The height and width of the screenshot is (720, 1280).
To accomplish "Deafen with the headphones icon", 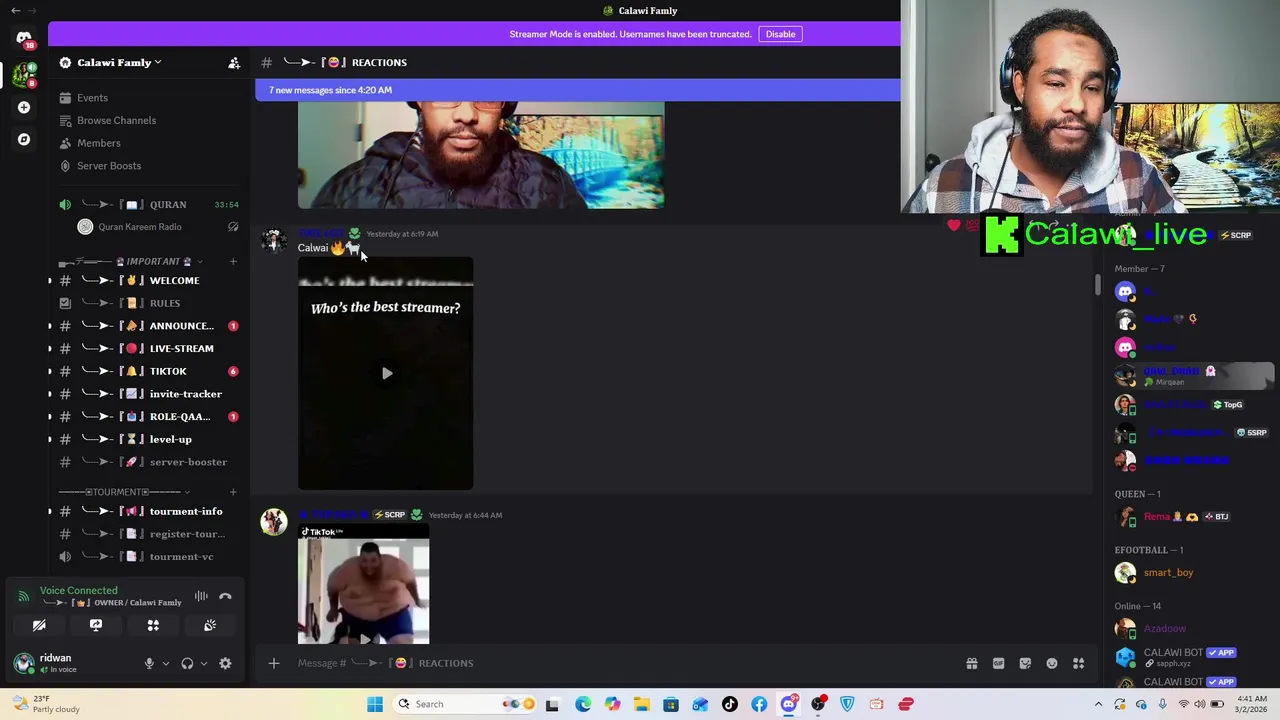I will [187, 663].
